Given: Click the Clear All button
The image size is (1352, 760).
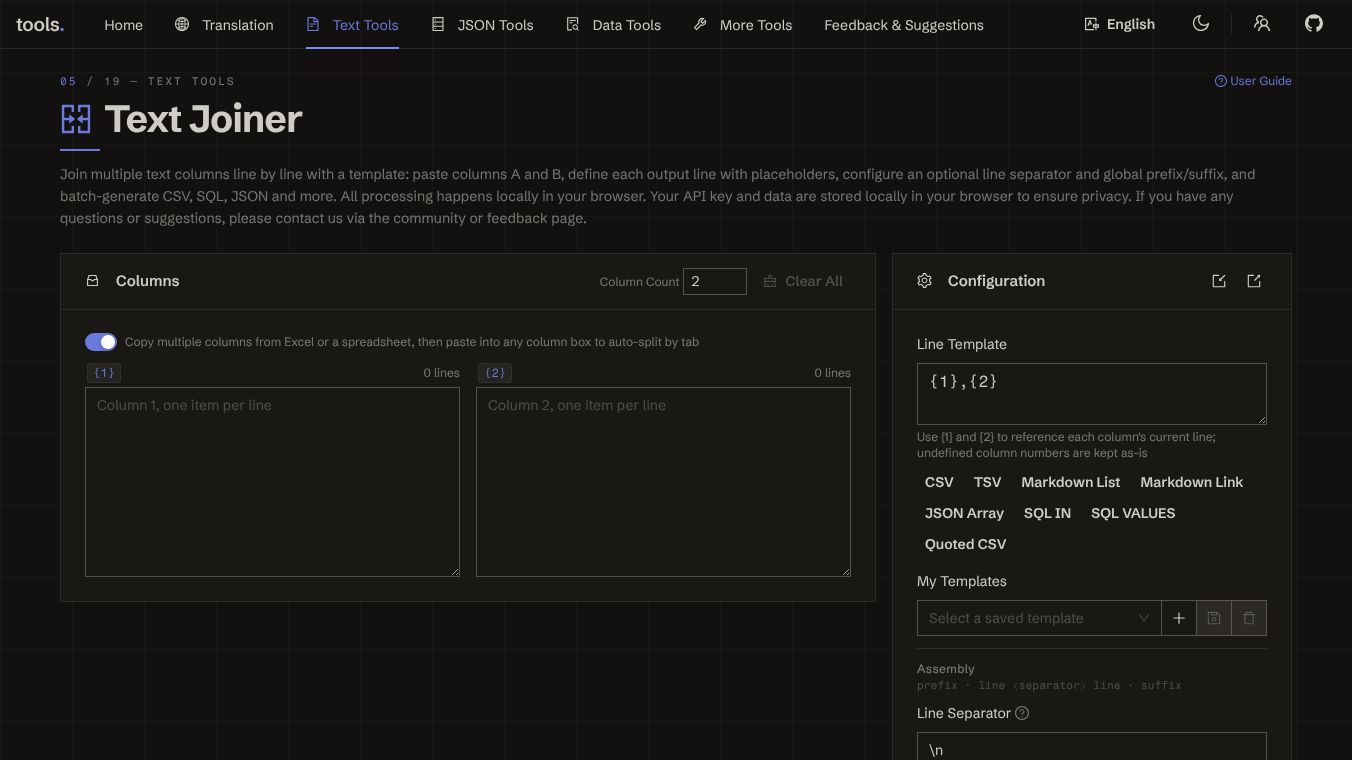Looking at the screenshot, I should pos(803,281).
